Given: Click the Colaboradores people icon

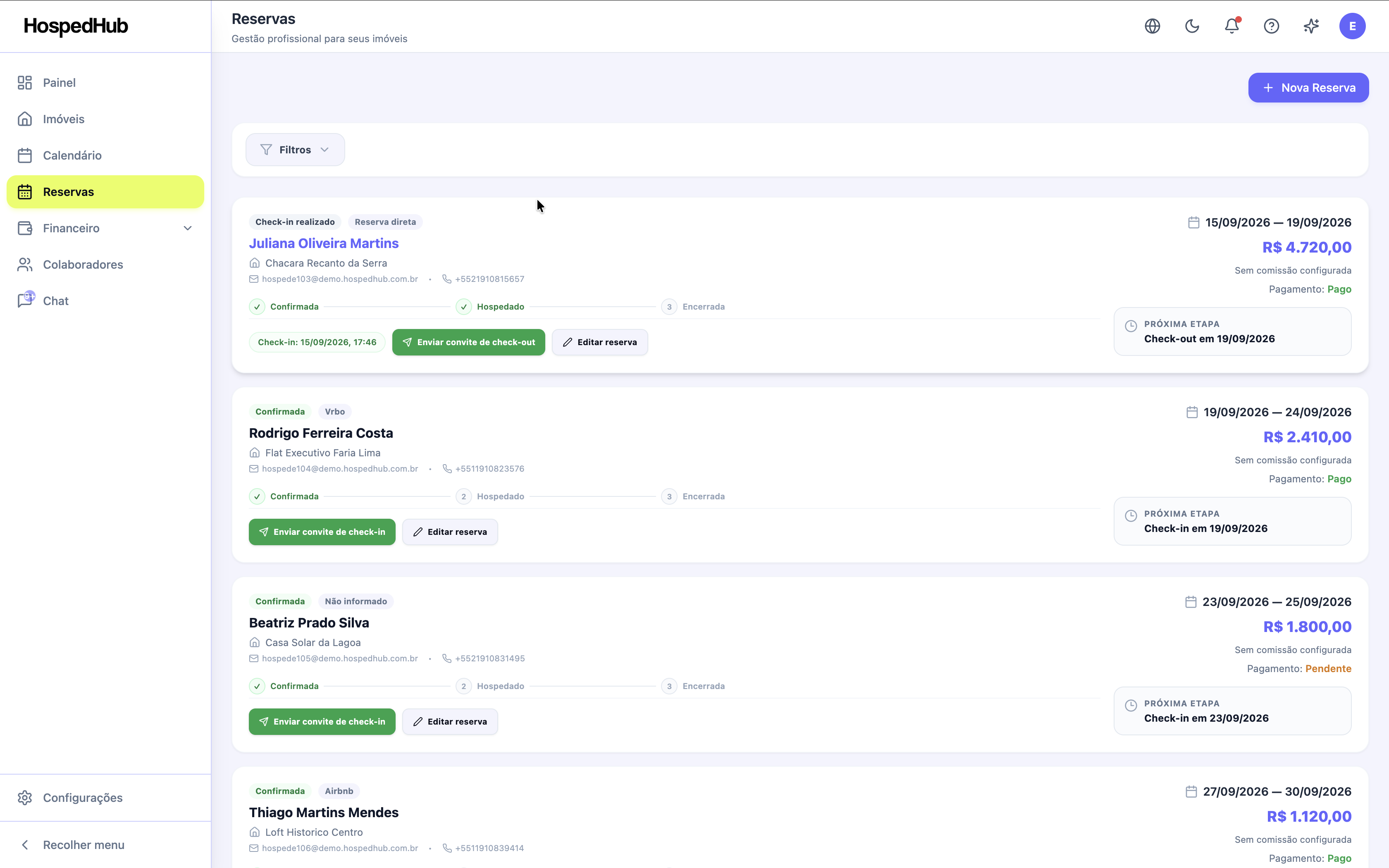Looking at the screenshot, I should click(x=25, y=265).
